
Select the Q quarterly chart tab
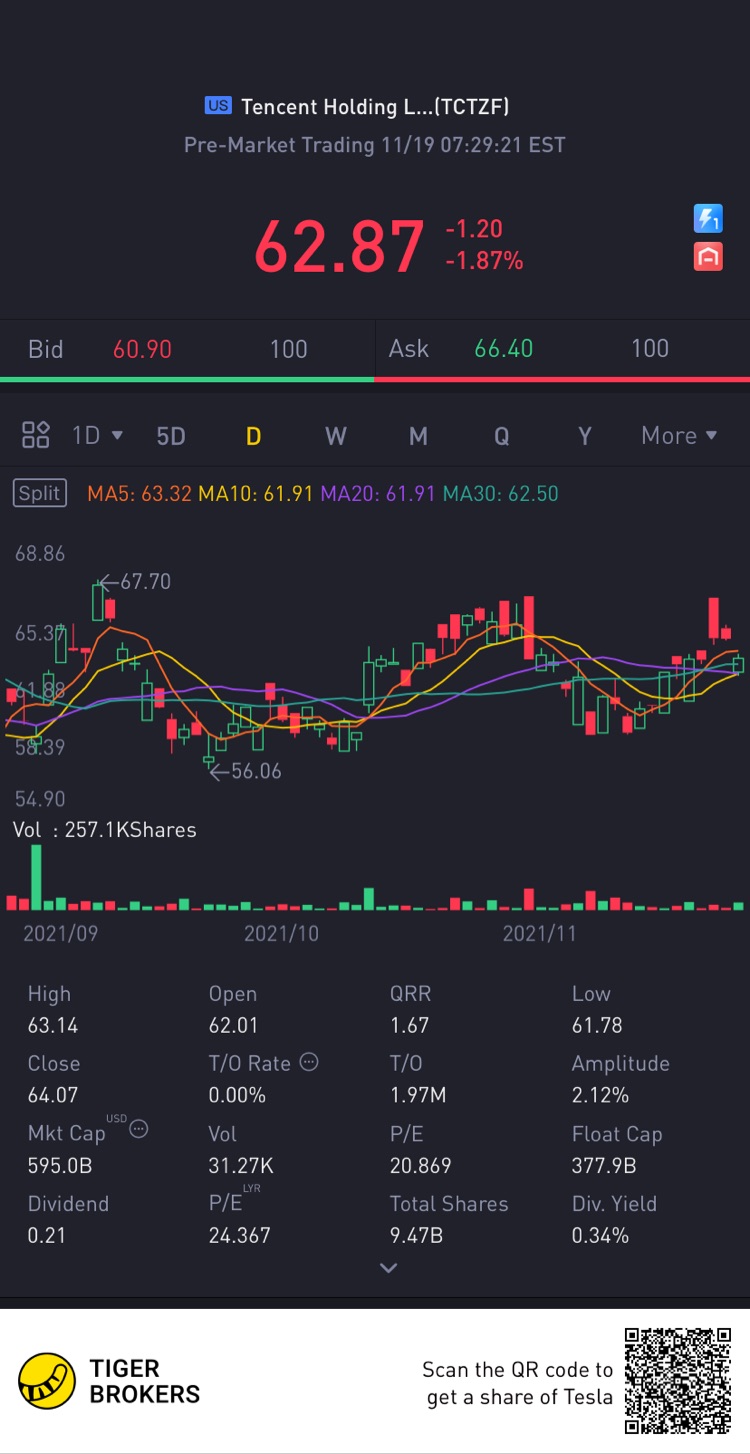[x=501, y=436]
